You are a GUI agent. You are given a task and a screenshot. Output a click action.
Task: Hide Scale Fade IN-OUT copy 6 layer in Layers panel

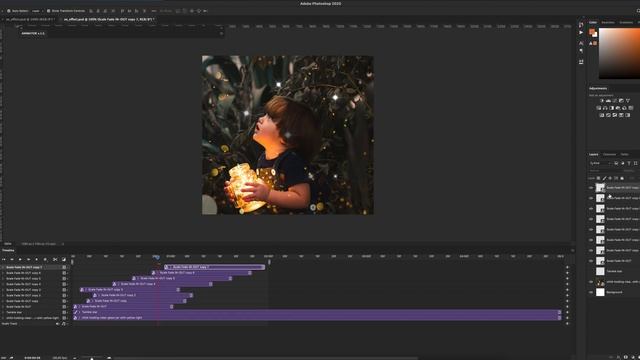pyautogui.click(x=591, y=198)
